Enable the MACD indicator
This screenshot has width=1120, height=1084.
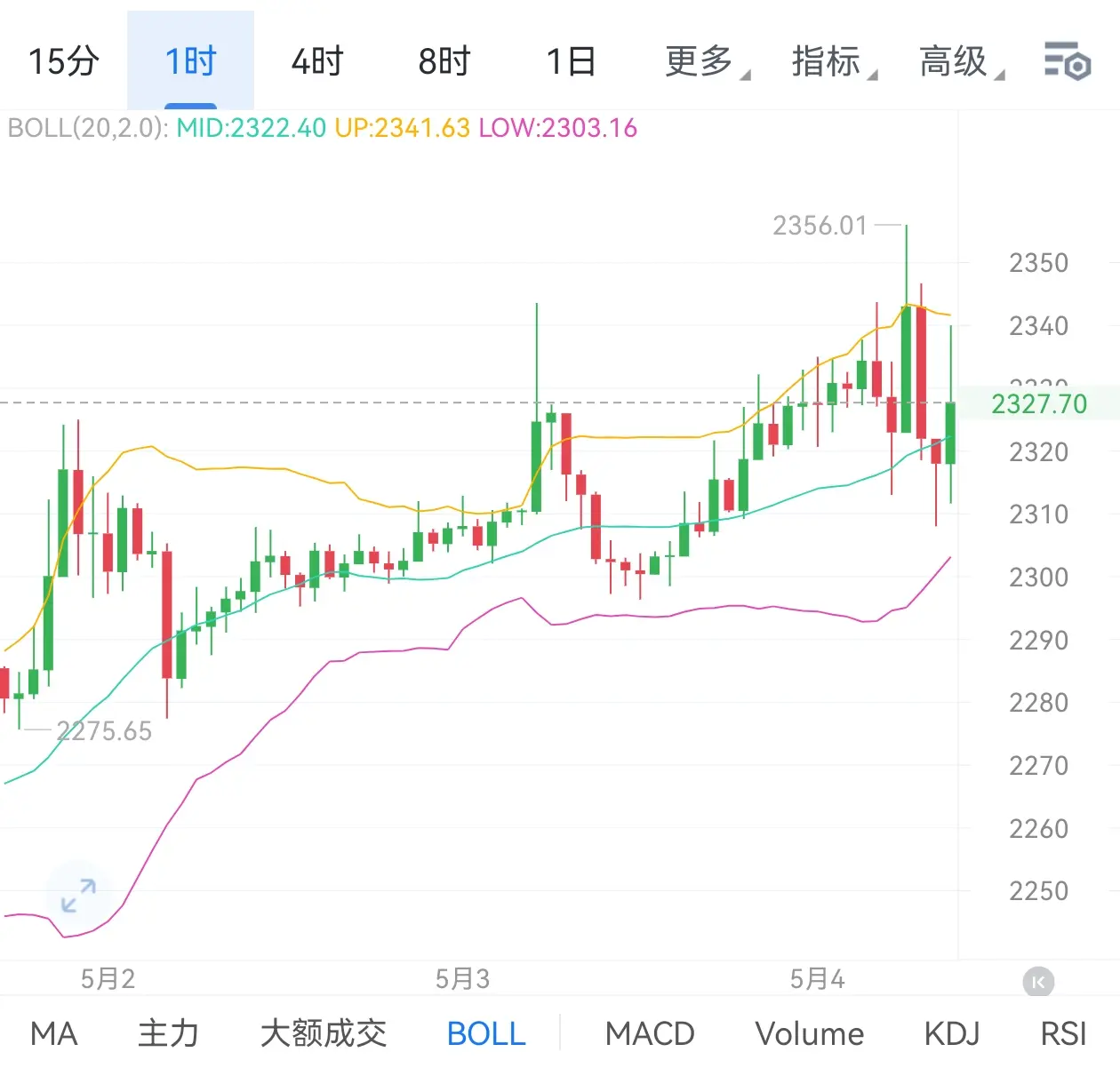click(650, 1033)
